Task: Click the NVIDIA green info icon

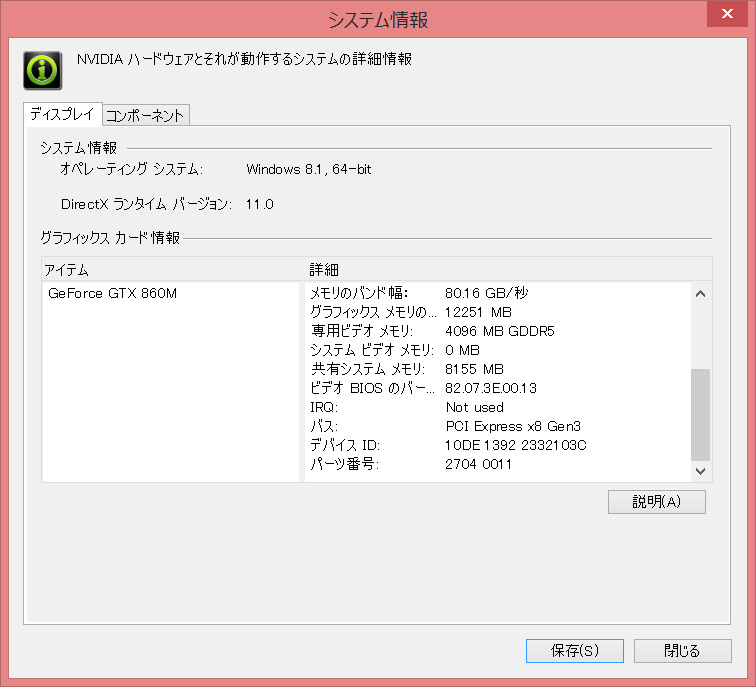Action: (x=42, y=70)
